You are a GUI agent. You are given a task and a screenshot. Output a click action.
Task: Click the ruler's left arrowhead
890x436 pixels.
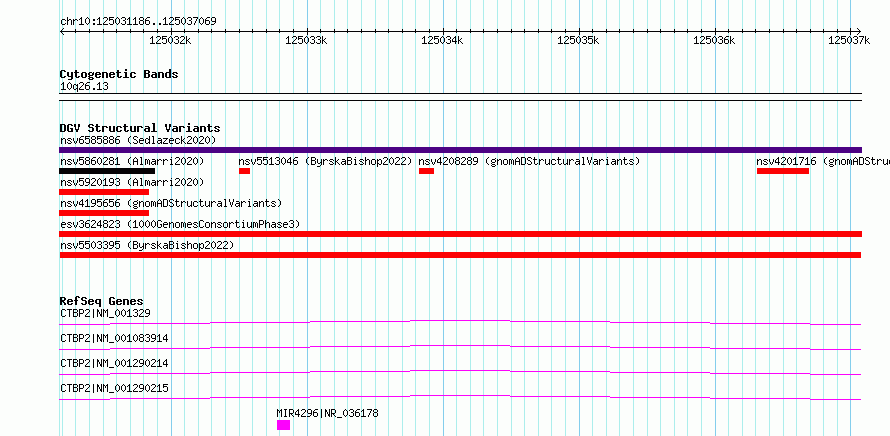(x=62, y=31)
